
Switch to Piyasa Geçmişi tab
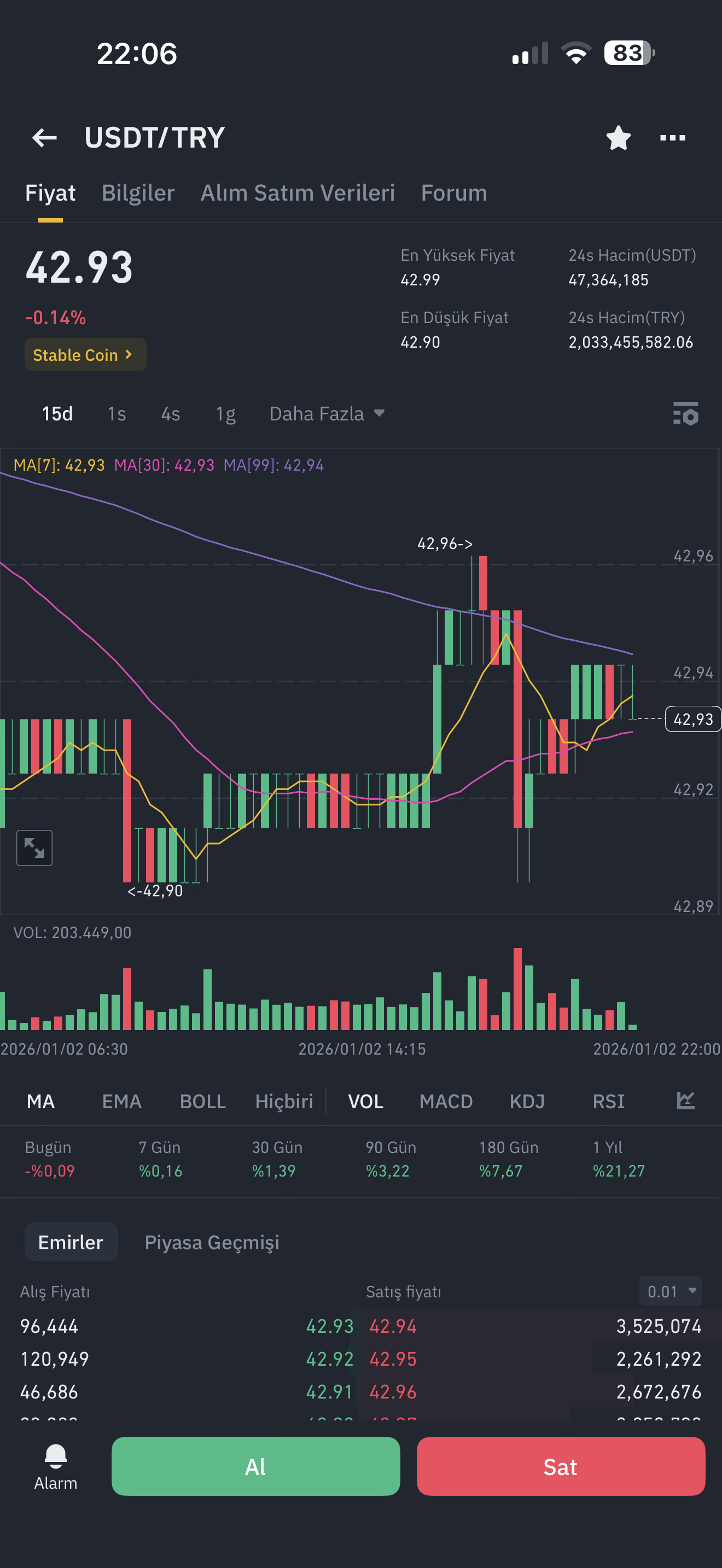click(212, 1242)
